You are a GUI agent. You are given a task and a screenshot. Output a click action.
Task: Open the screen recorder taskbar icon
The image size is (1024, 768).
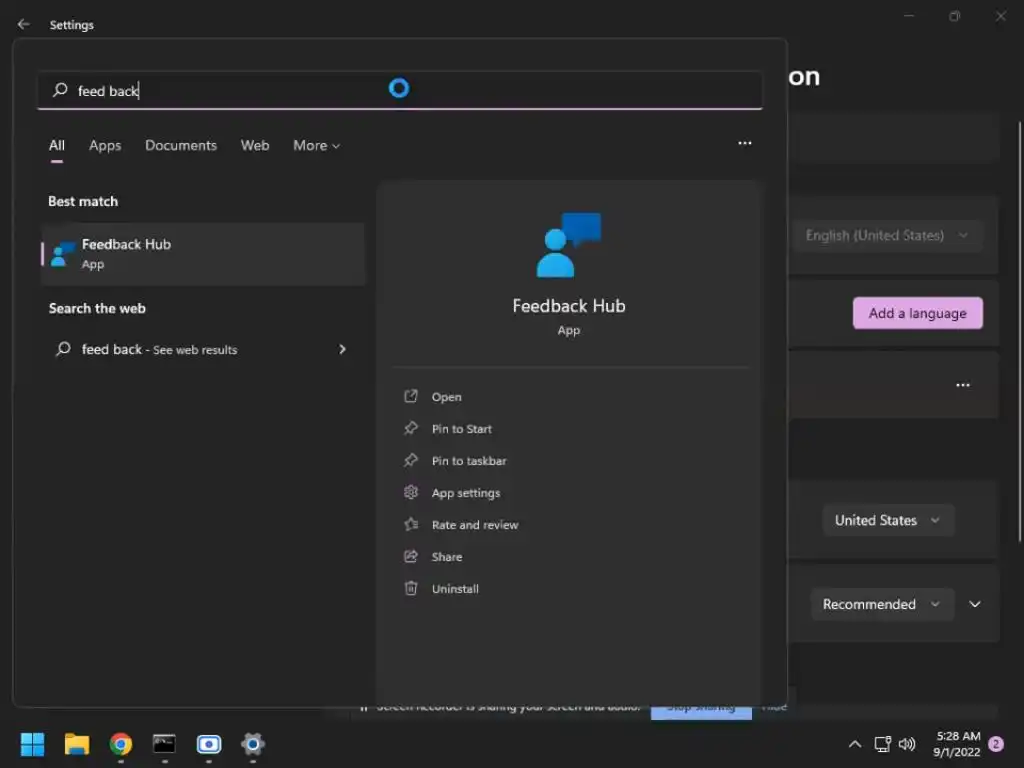pos(209,744)
